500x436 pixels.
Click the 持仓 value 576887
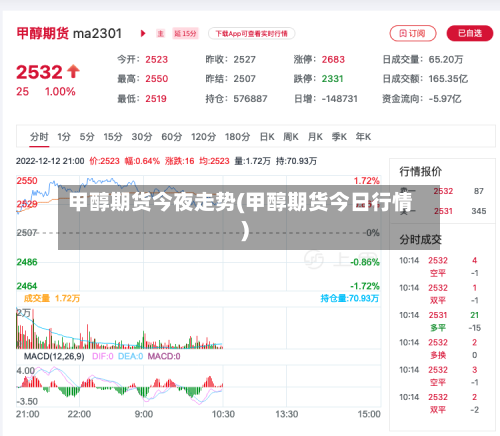pos(250,99)
